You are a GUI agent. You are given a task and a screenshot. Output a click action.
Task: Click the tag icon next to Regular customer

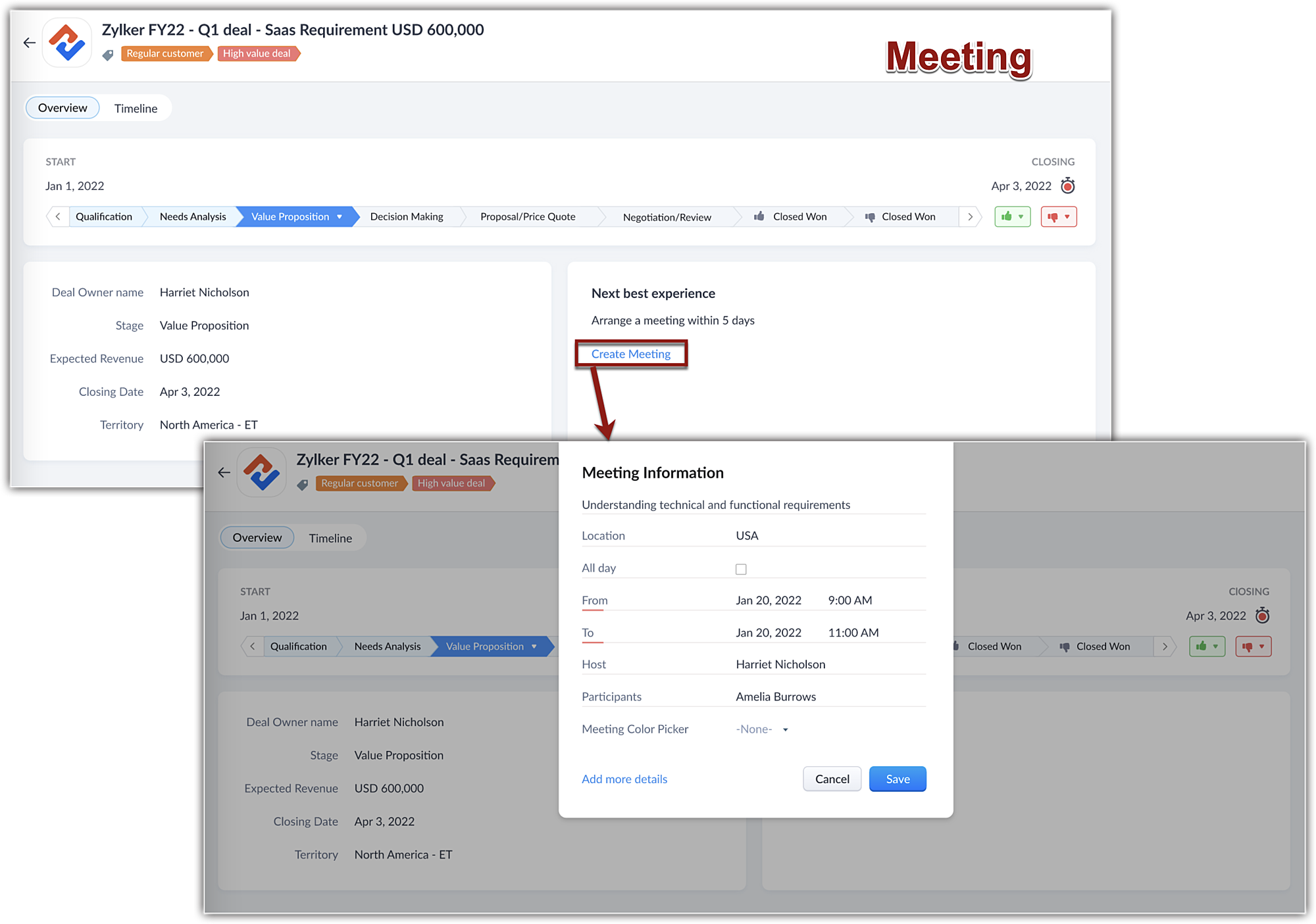108,55
